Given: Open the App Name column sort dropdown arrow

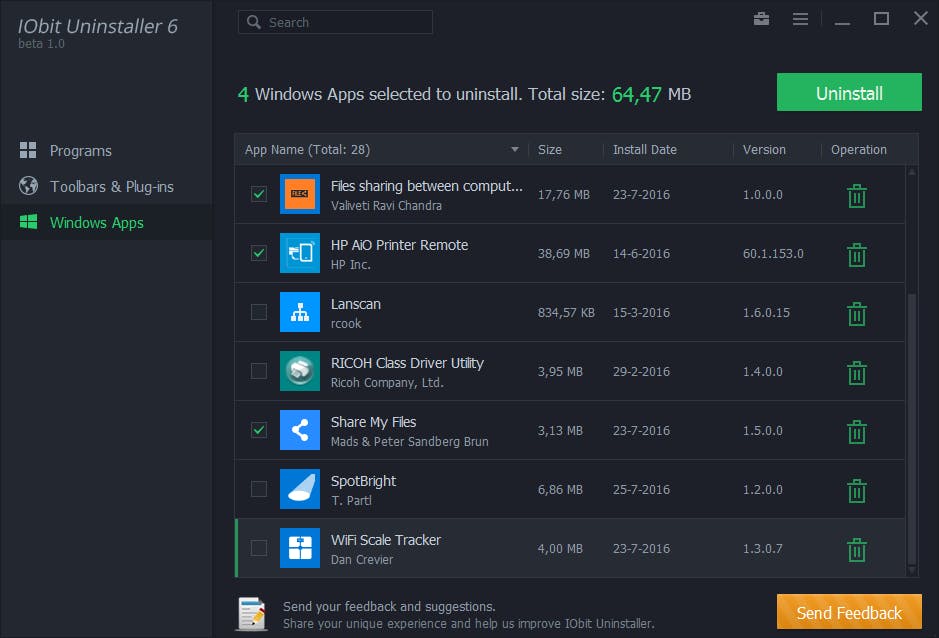Looking at the screenshot, I should pos(514,149).
